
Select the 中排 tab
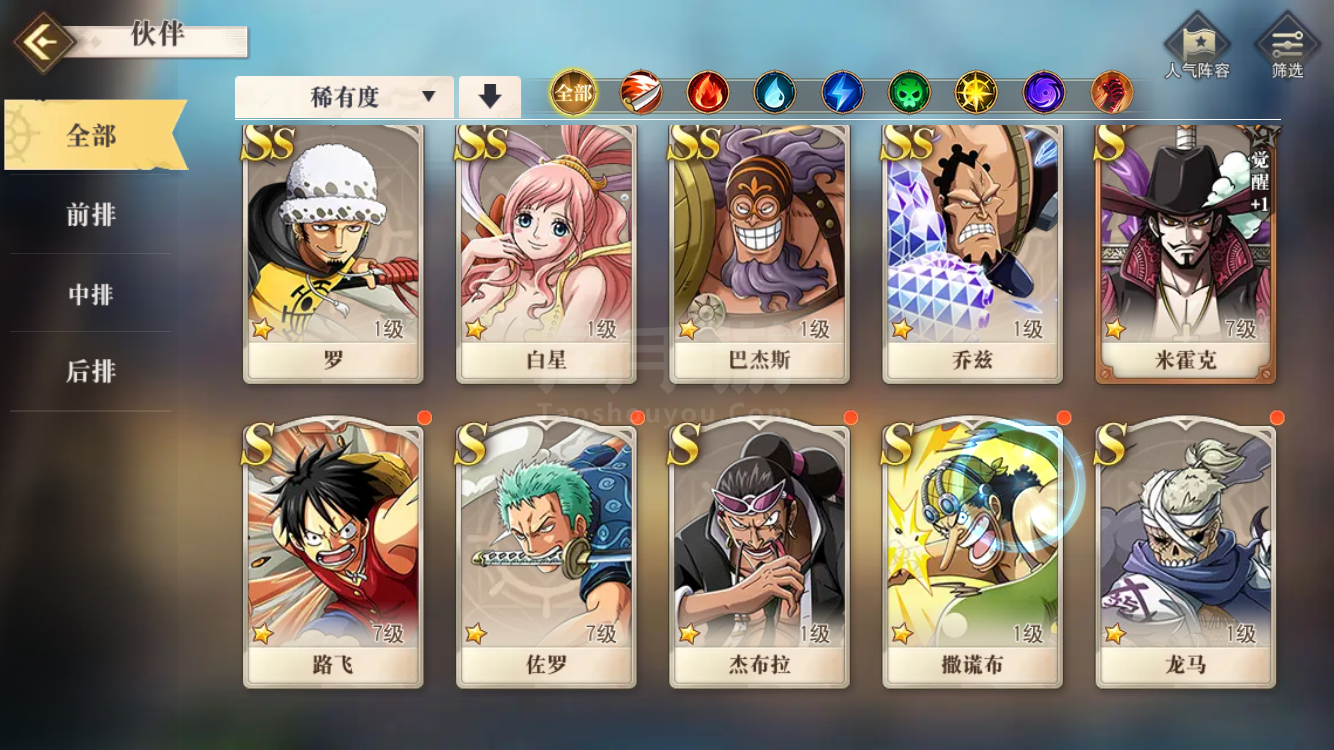click(91, 293)
